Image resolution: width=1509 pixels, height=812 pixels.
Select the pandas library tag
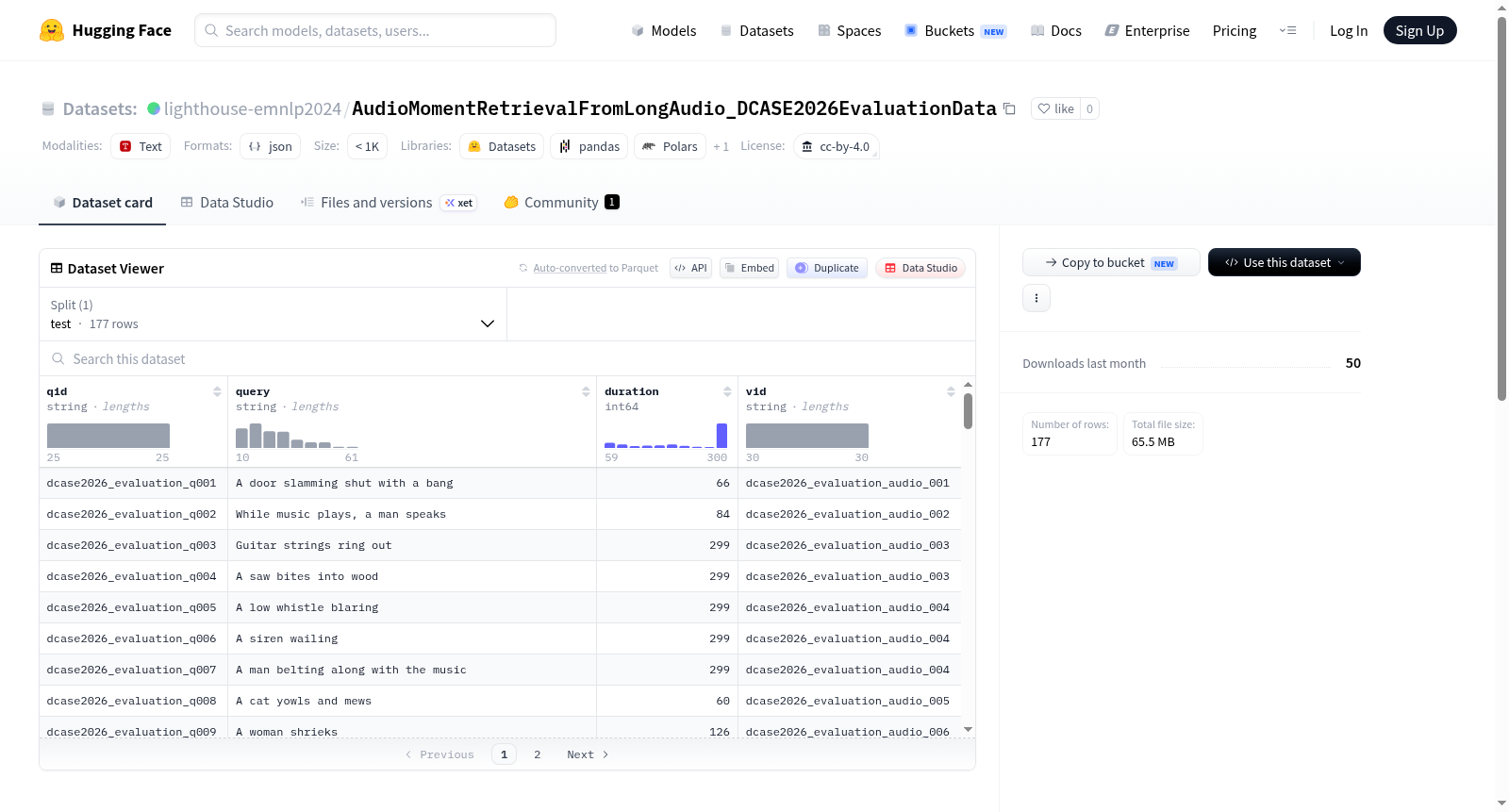(589, 146)
